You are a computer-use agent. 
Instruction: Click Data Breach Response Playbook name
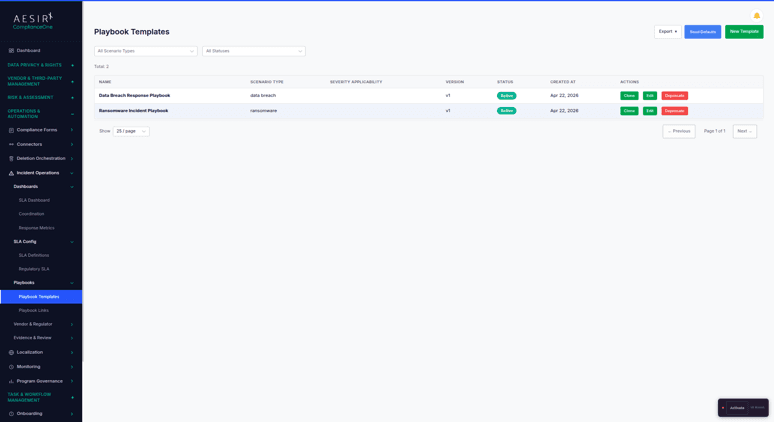point(134,96)
